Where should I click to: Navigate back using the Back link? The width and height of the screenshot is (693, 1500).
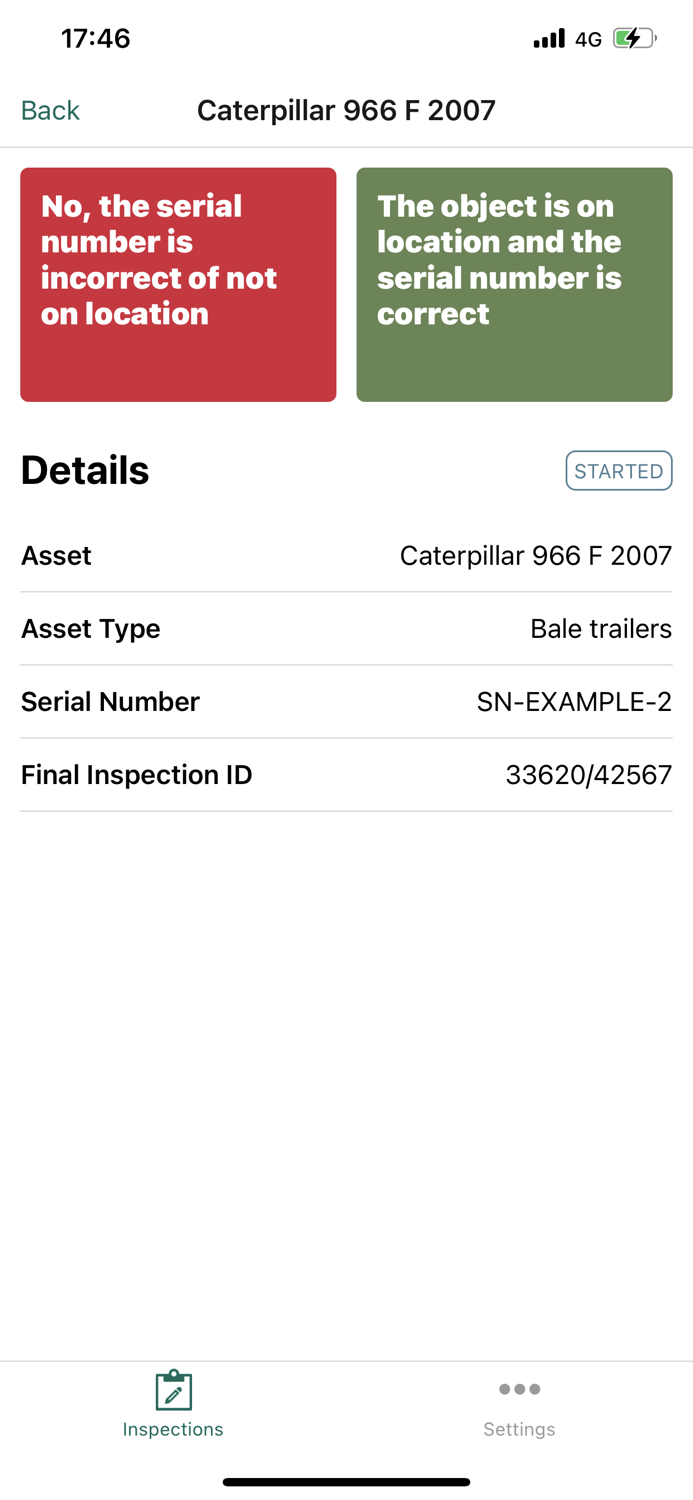click(x=49, y=110)
